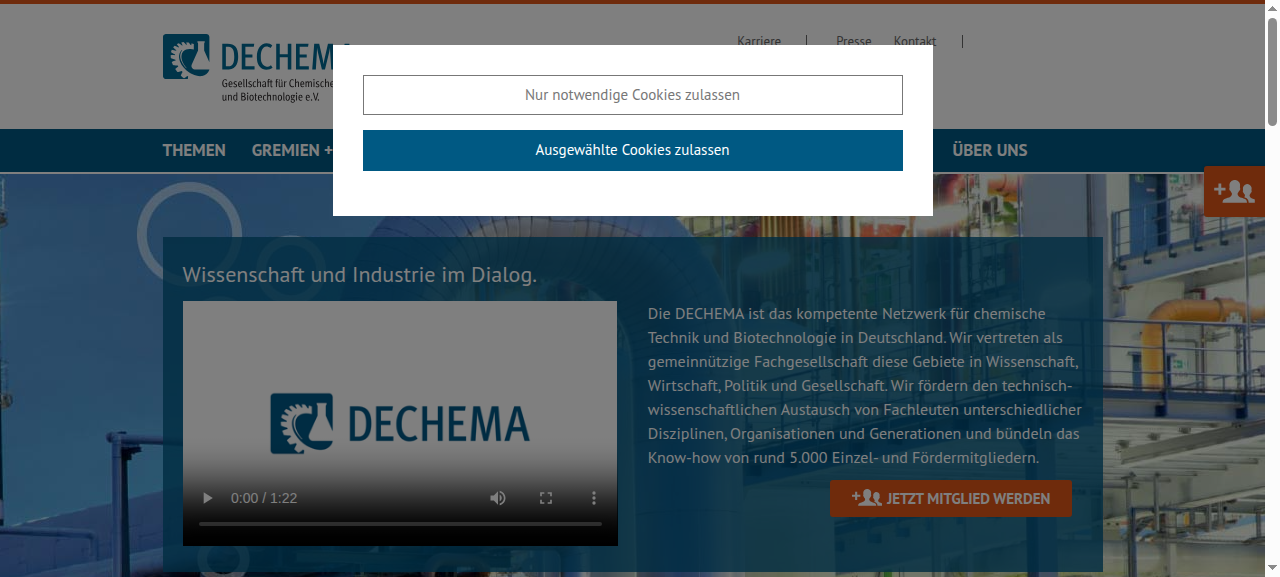Open the ÜBER UNS menu
The width and height of the screenshot is (1280, 577).
click(x=990, y=150)
